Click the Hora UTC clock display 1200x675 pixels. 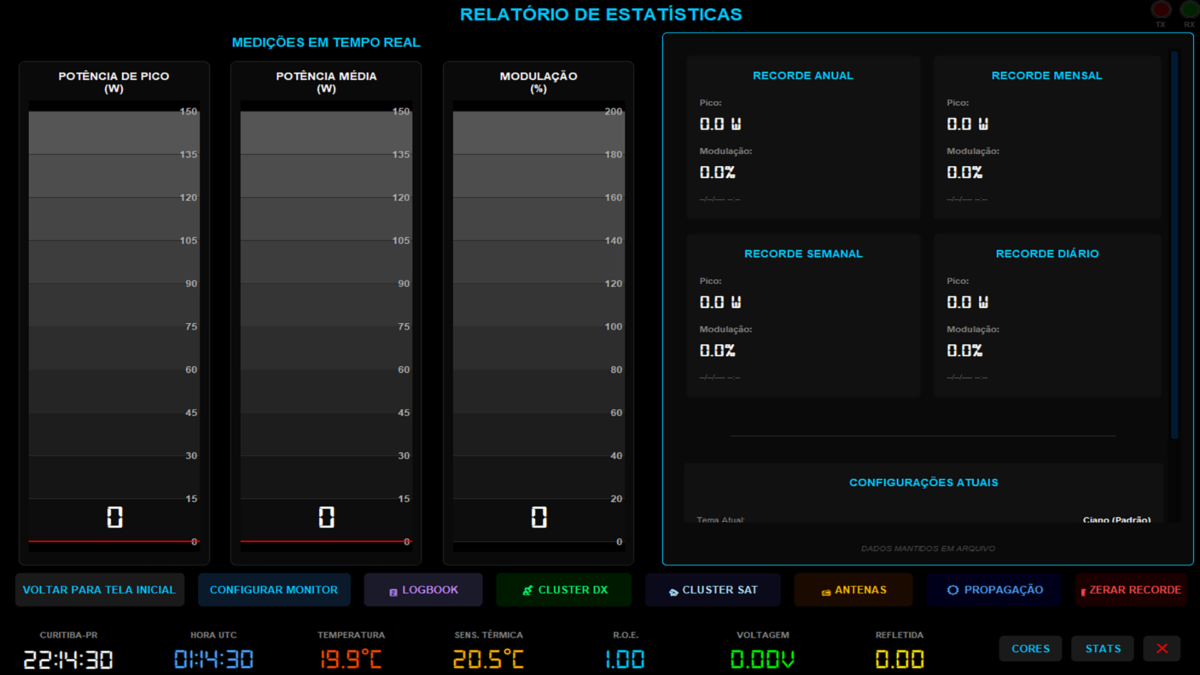point(213,659)
